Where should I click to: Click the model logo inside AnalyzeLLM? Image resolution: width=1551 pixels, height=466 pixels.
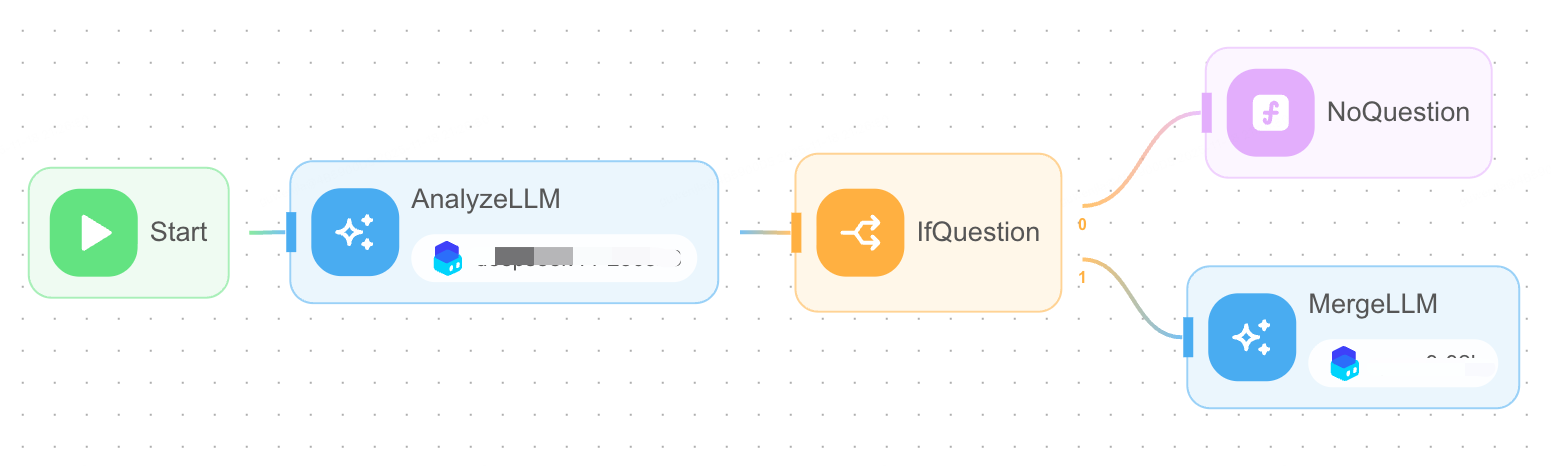(x=447, y=258)
